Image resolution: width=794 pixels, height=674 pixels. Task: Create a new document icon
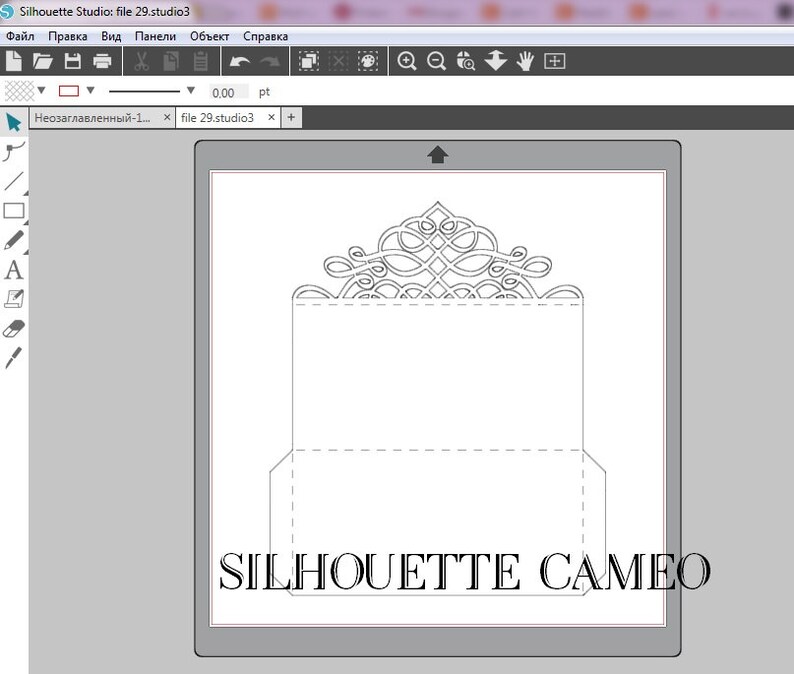pyautogui.click(x=14, y=61)
